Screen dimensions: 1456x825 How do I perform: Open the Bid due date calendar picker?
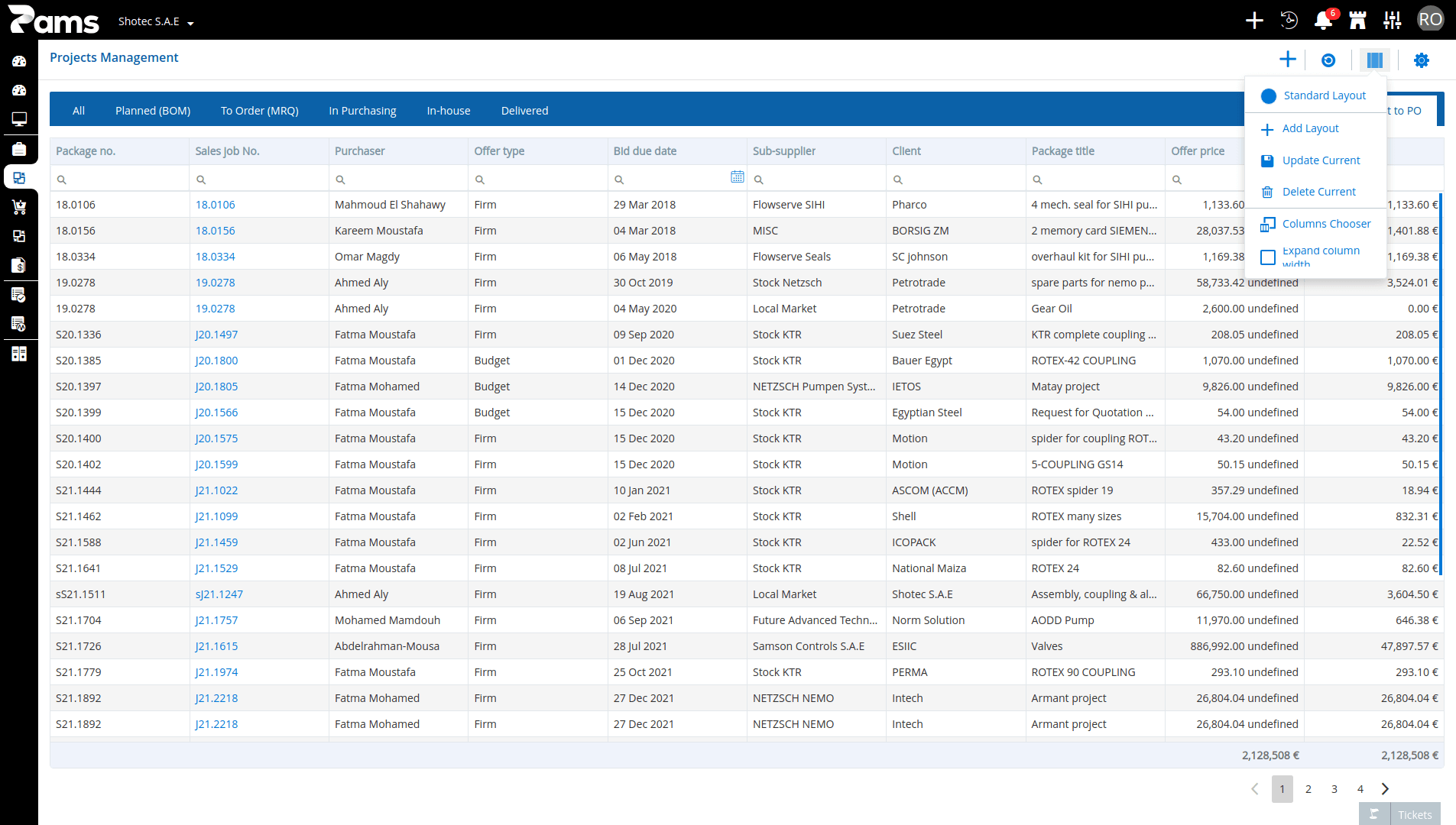(x=737, y=177)
